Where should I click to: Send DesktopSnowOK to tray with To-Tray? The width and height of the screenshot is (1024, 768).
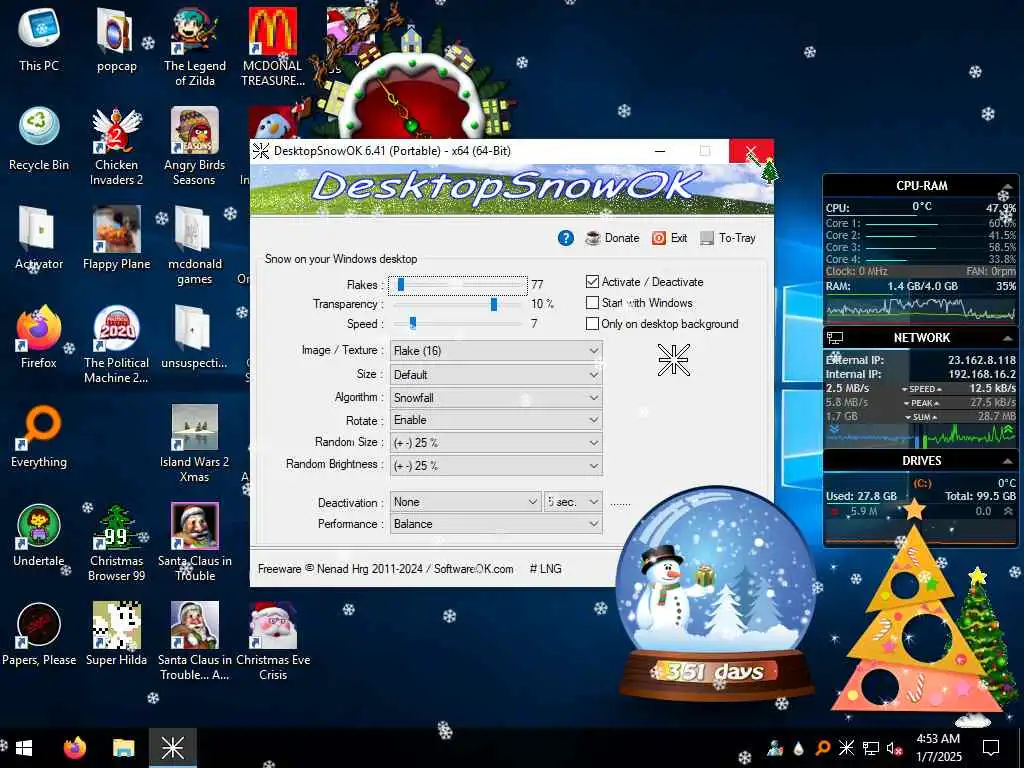point(728,238)
